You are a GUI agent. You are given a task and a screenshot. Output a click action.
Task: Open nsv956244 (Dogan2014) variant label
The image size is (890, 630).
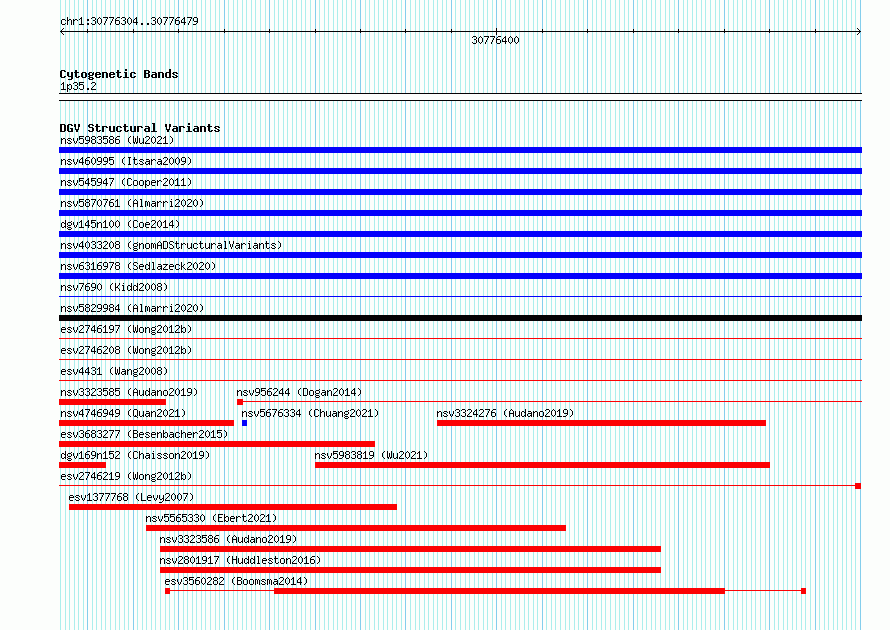(299, 392)
